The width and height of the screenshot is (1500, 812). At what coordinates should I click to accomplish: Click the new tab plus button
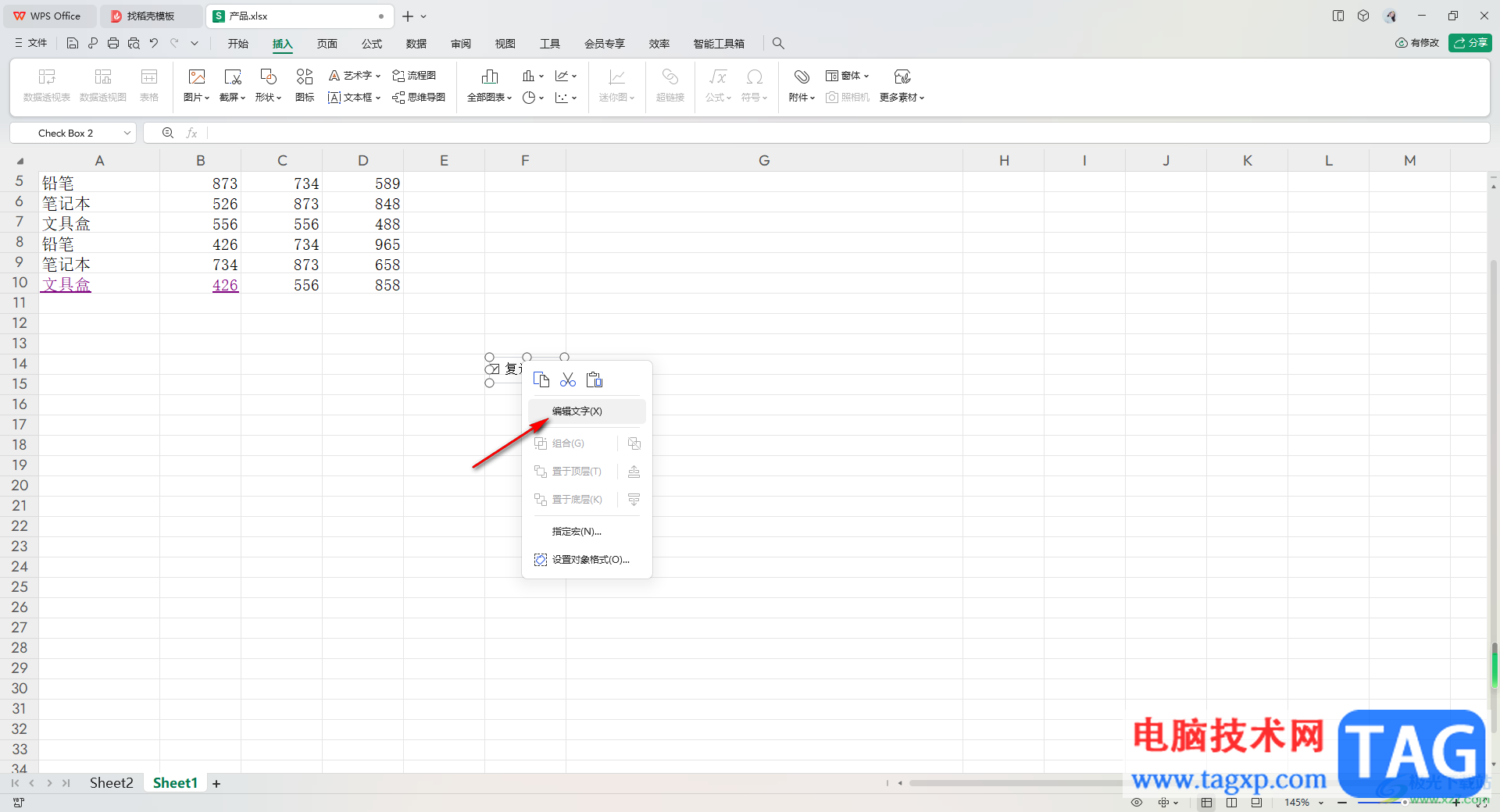pyautogui.click(x=407, y=16)
